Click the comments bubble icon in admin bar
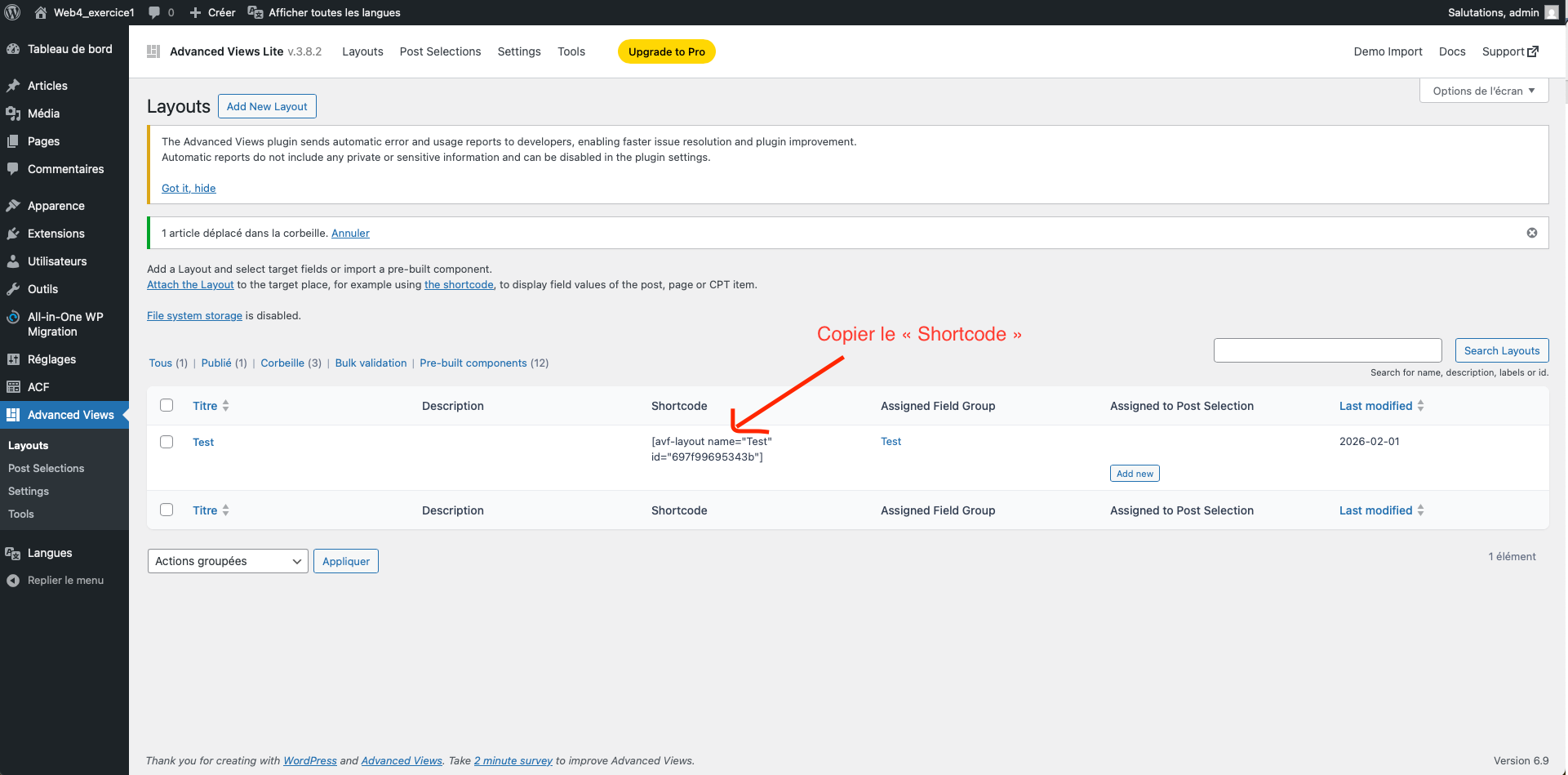Screen dimensions: 1568x775 coord(154,12)
